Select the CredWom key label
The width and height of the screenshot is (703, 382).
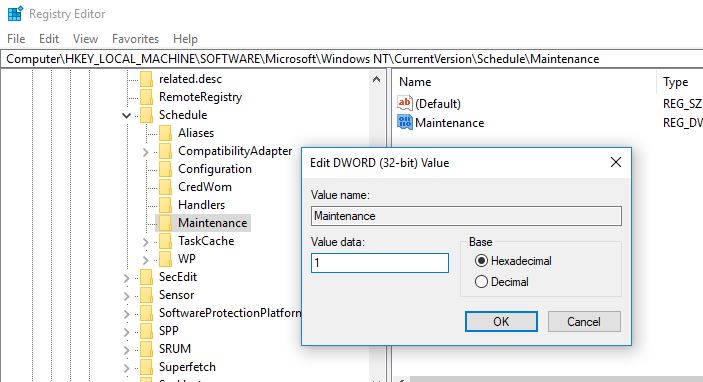[205, 187]
